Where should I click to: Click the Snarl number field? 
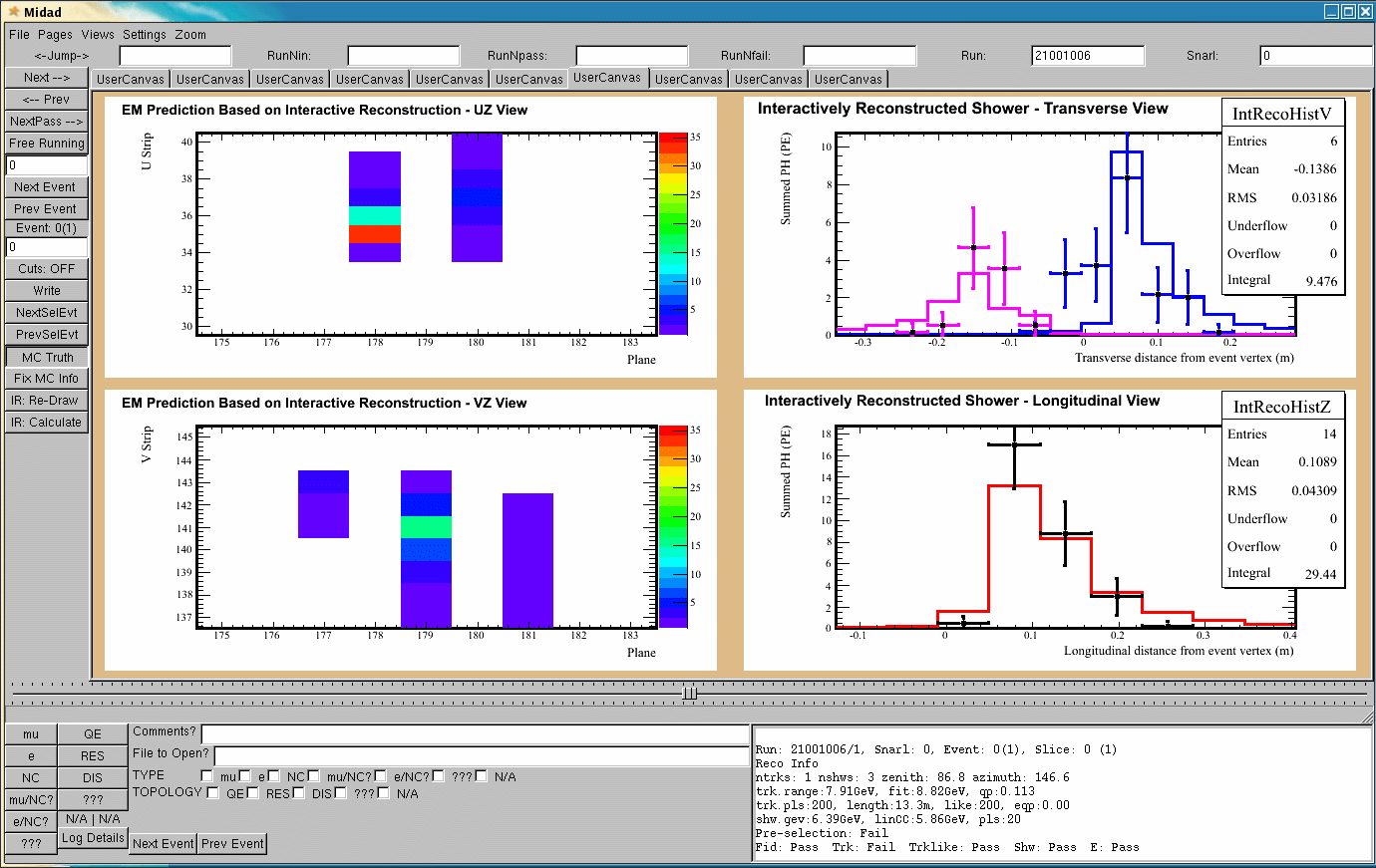1316,56
